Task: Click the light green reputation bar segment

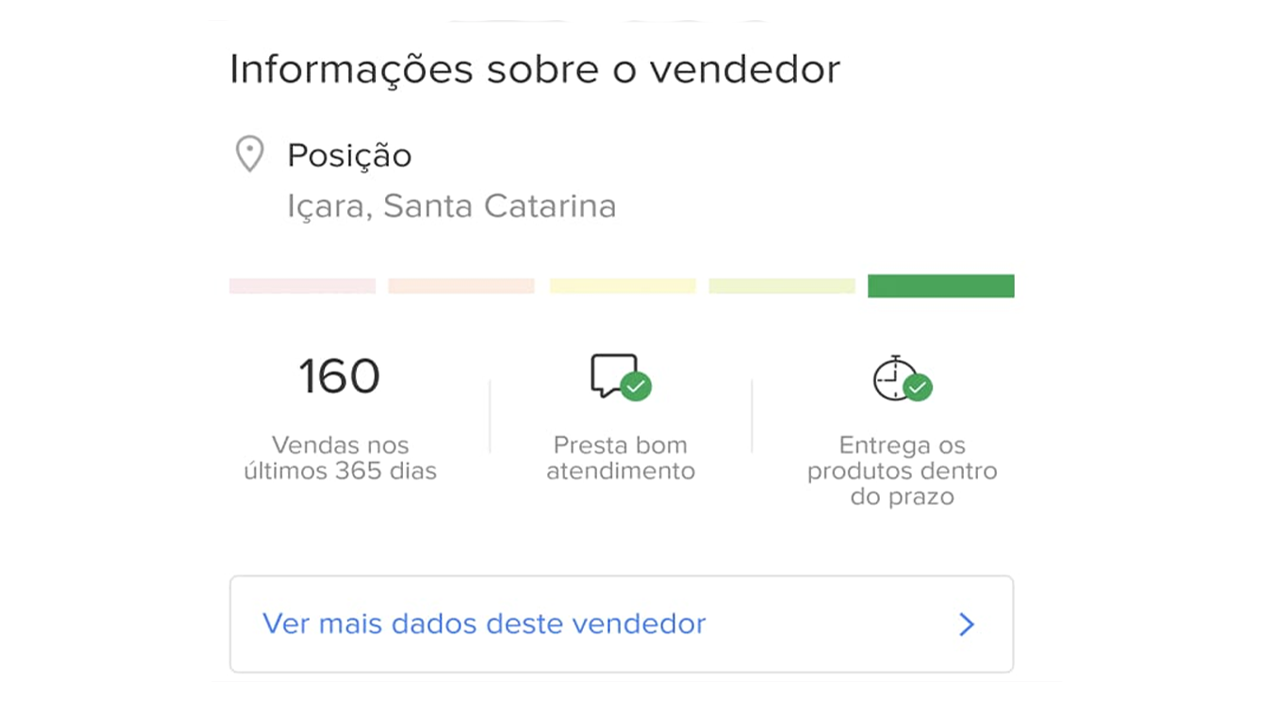Action: pos(782,286)
